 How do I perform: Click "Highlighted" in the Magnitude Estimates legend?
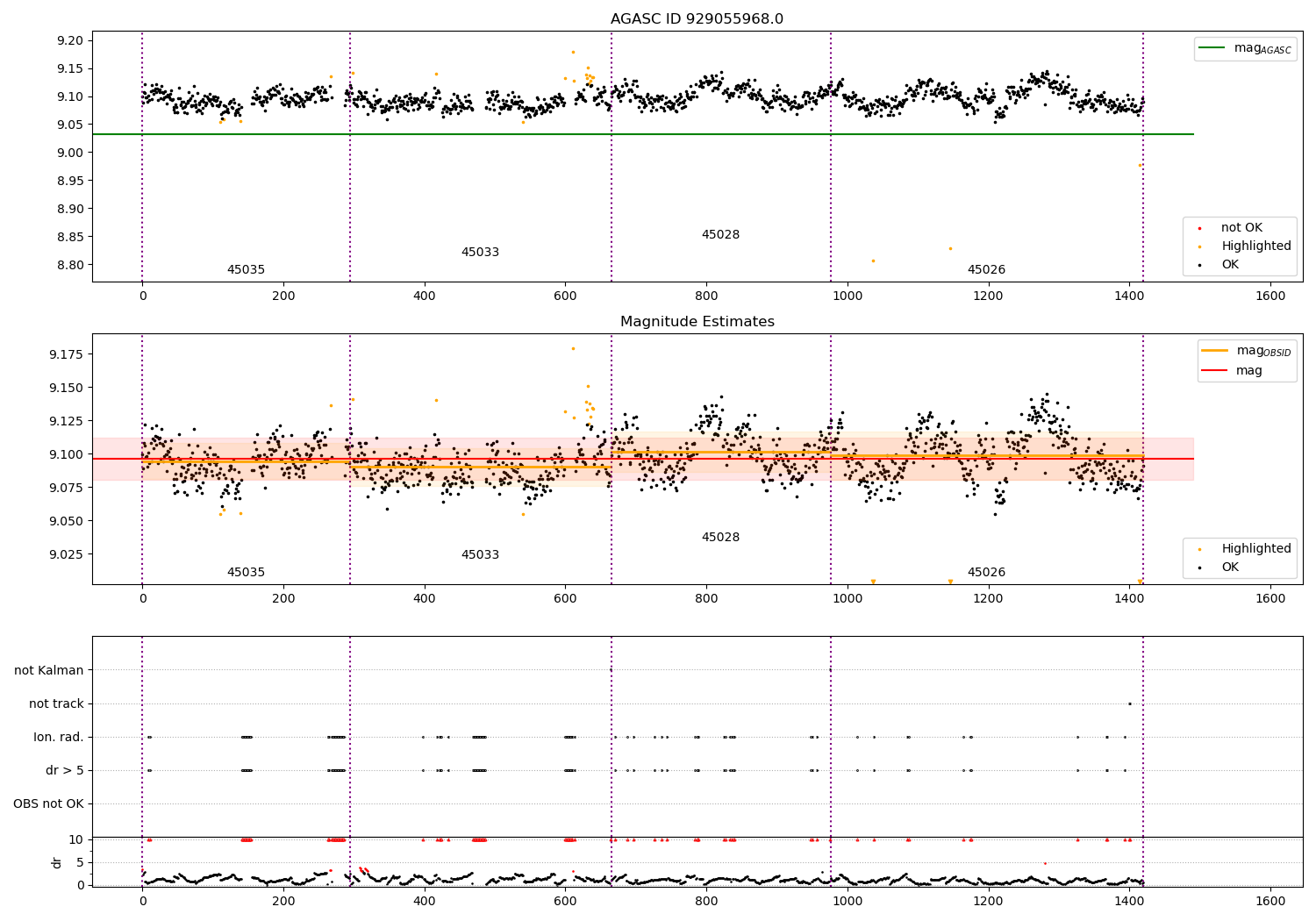pyautogui.click(x=1255, y=549)
